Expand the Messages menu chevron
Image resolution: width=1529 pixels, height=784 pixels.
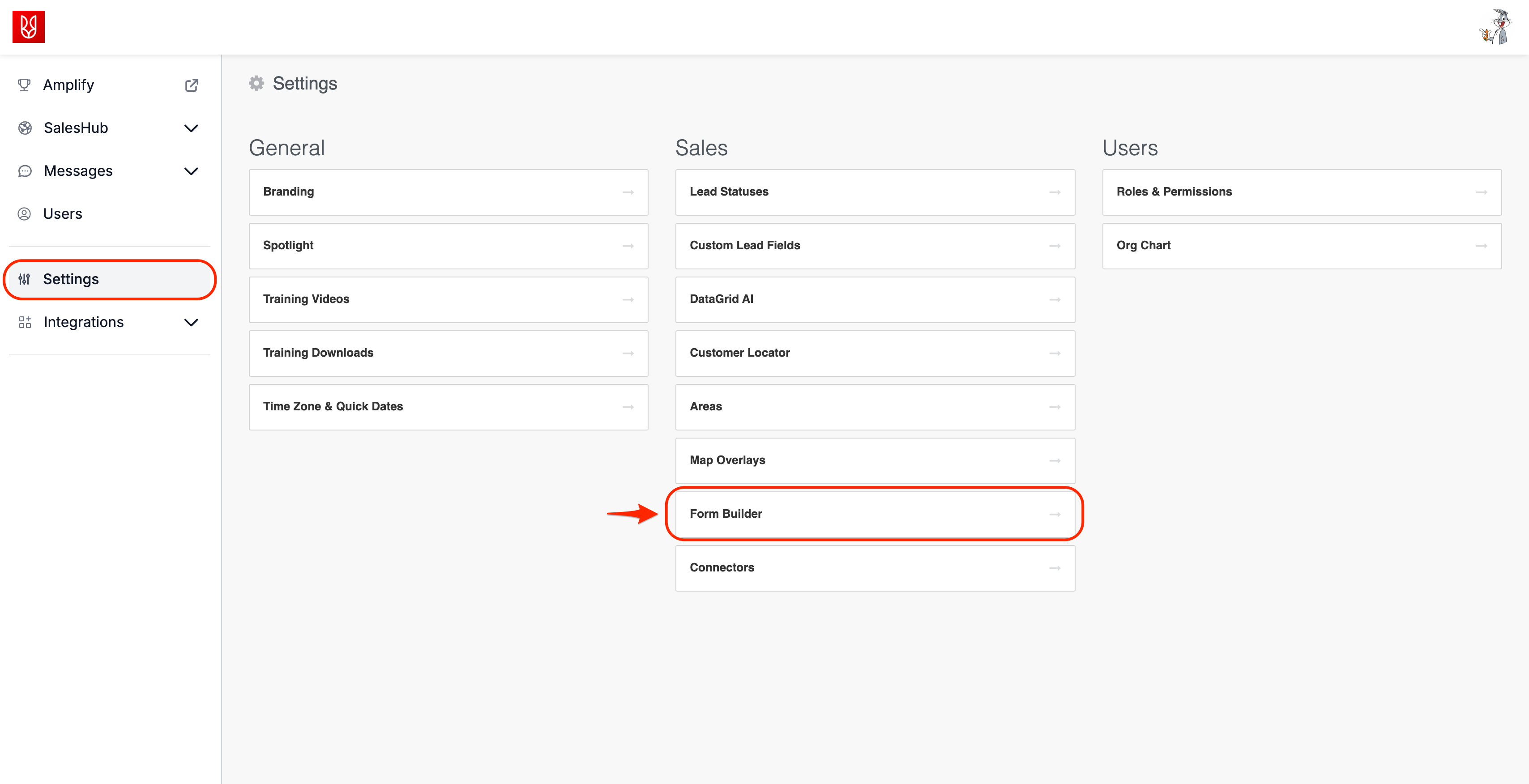pyautogui.click(x=191, y=171)
